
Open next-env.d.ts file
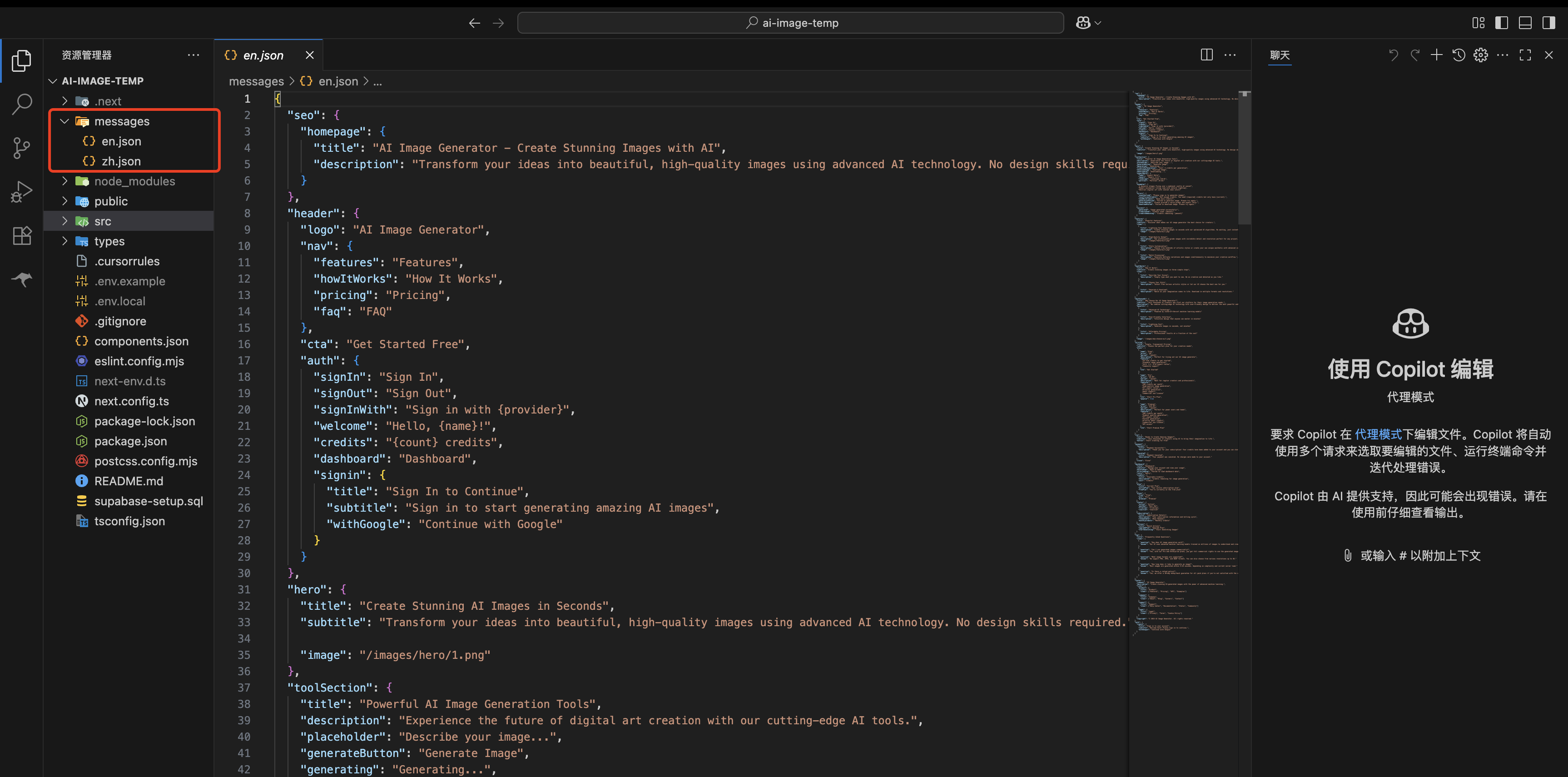129,381
